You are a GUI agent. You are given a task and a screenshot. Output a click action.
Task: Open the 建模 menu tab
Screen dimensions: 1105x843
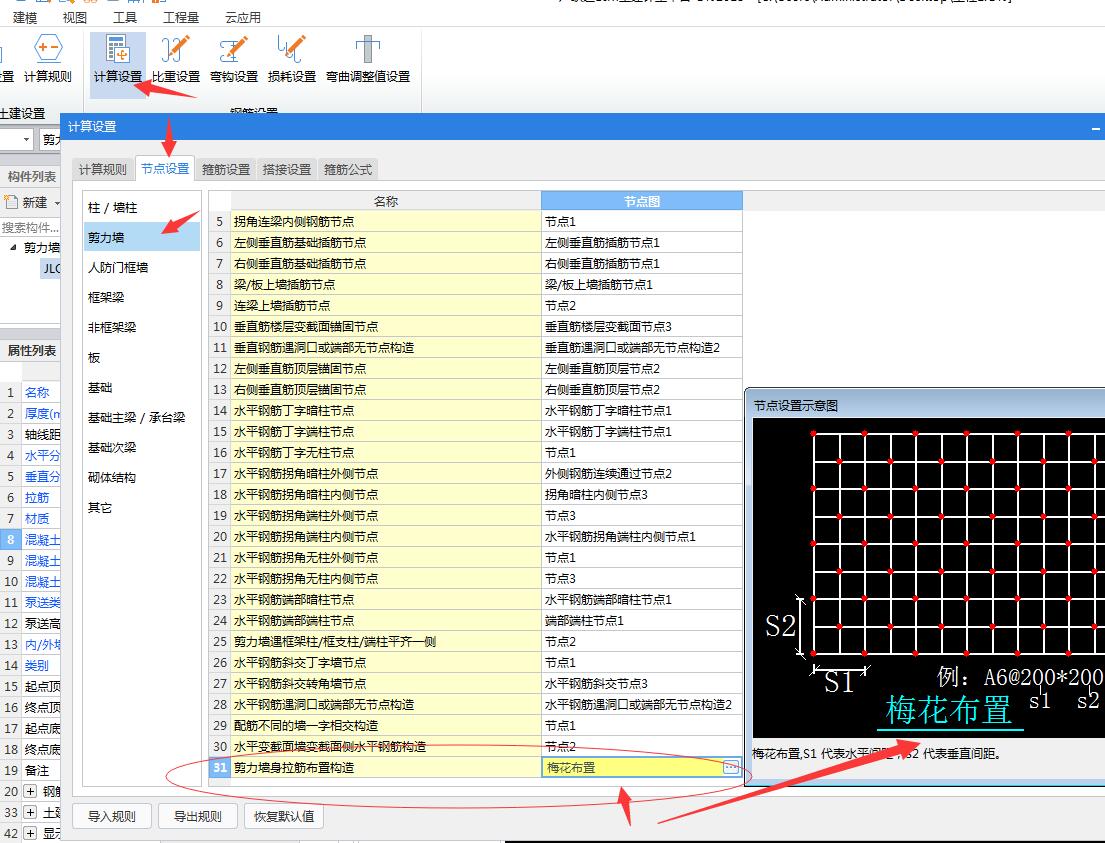click(x=25, y=18)
